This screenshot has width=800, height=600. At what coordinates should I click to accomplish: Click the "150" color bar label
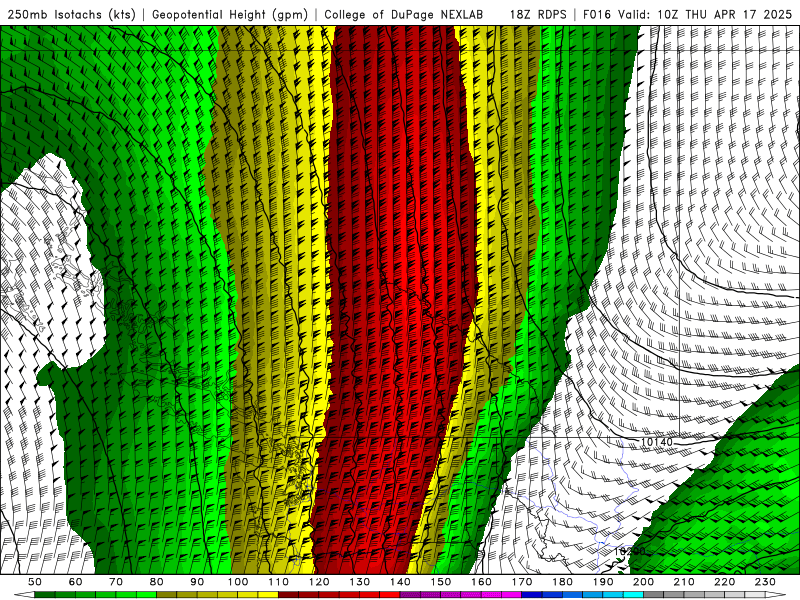(441, 582)
